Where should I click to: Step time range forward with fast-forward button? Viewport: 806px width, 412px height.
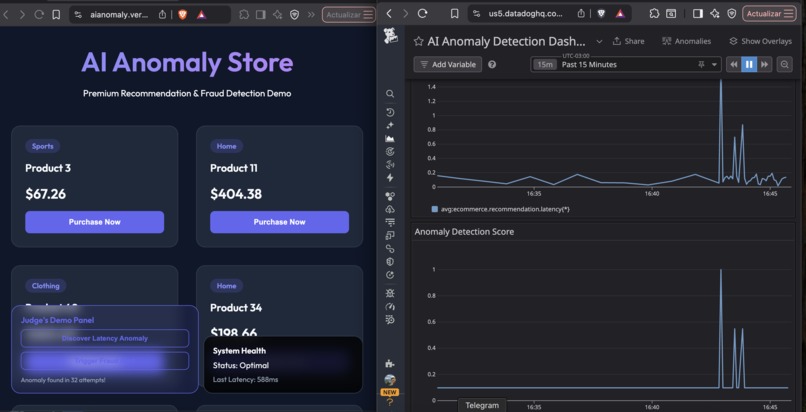click(x=765, y=65)
